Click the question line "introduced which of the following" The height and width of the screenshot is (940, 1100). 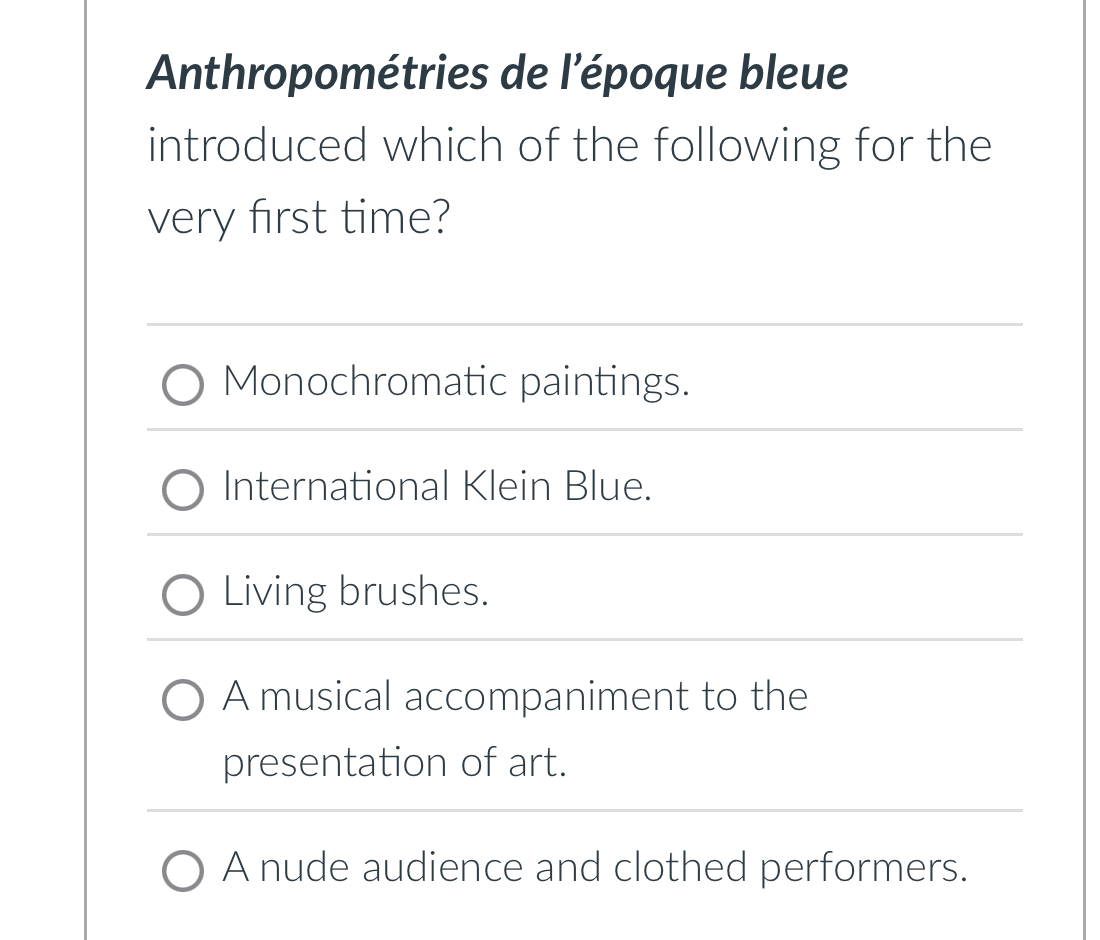click(569, 146)
